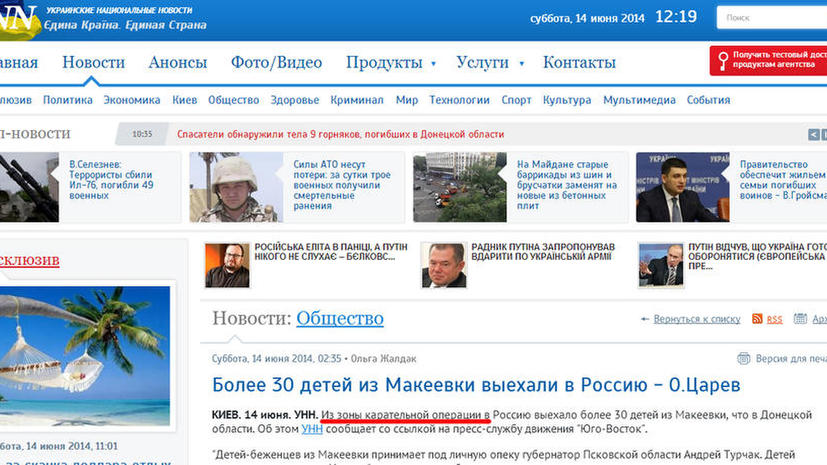Viewport: 827px width, 465px height.
Task: Expand the Услуги dropdown arrow
Action: coord(522,64)
